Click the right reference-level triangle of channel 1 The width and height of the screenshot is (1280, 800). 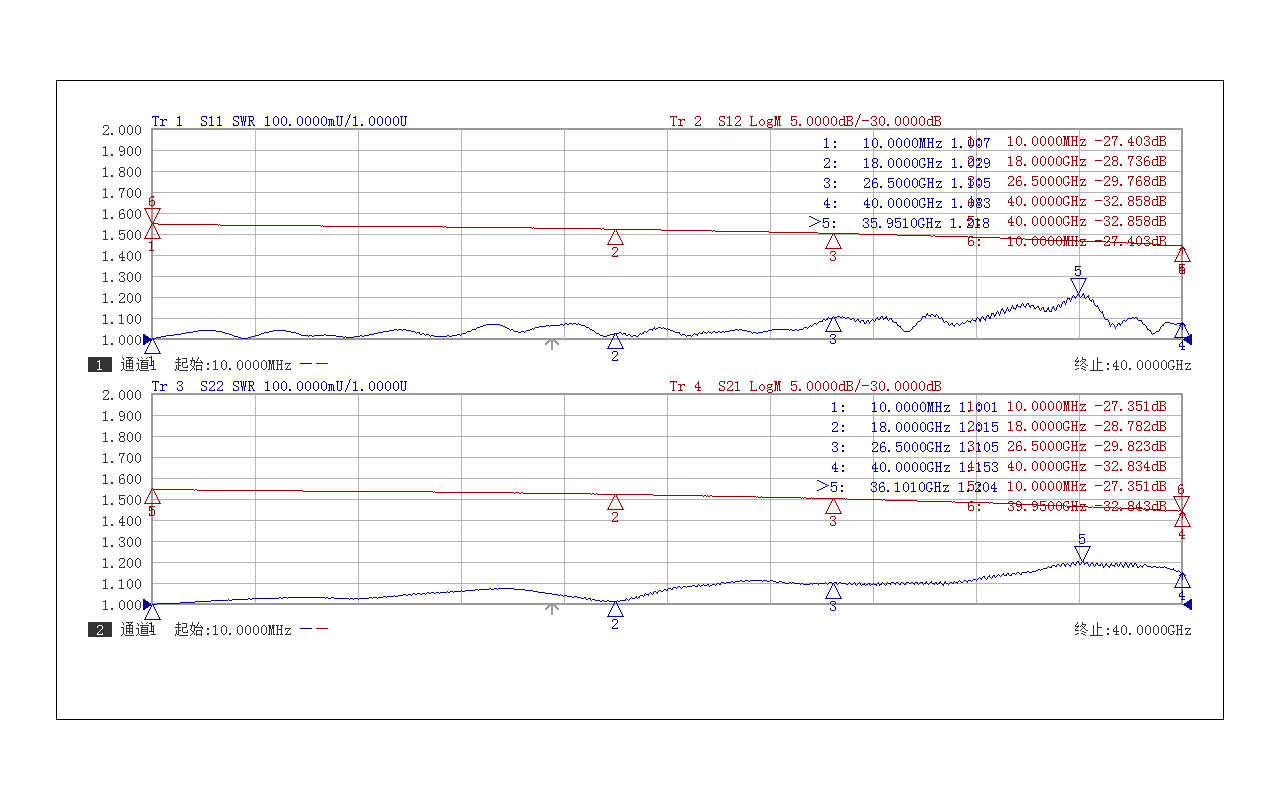pos(1188,339)
